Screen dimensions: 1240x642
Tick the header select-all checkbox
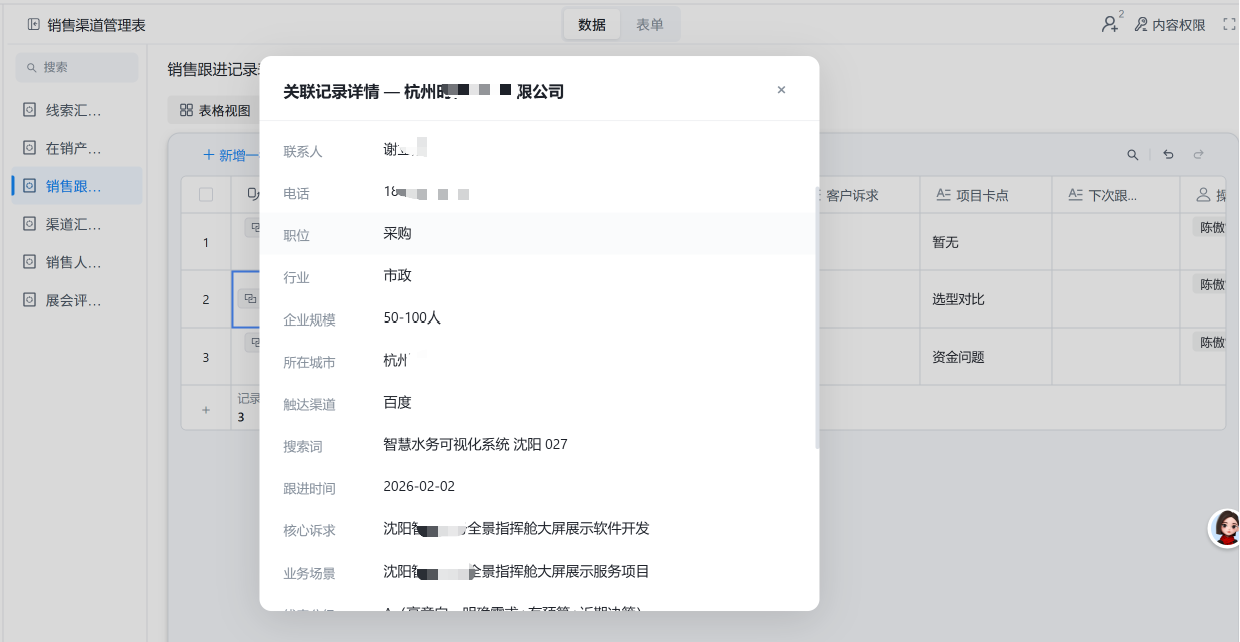coord(206,195)
